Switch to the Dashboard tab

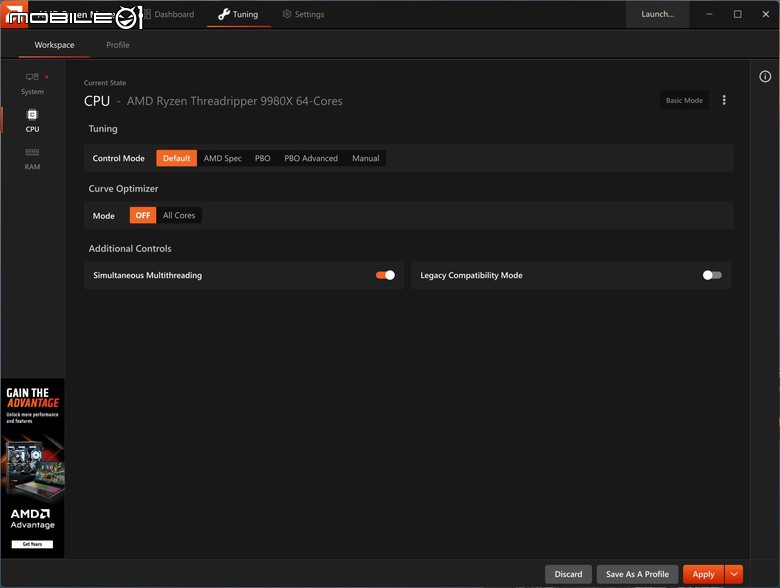pyautogui.click(x=169, y=14)
